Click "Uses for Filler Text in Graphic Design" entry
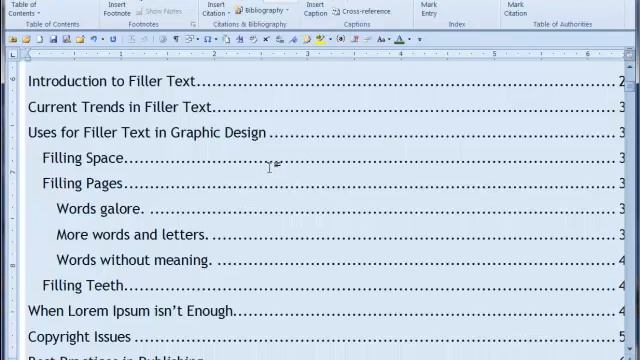This screenshot has height=360, width=640. coord(325,133)
